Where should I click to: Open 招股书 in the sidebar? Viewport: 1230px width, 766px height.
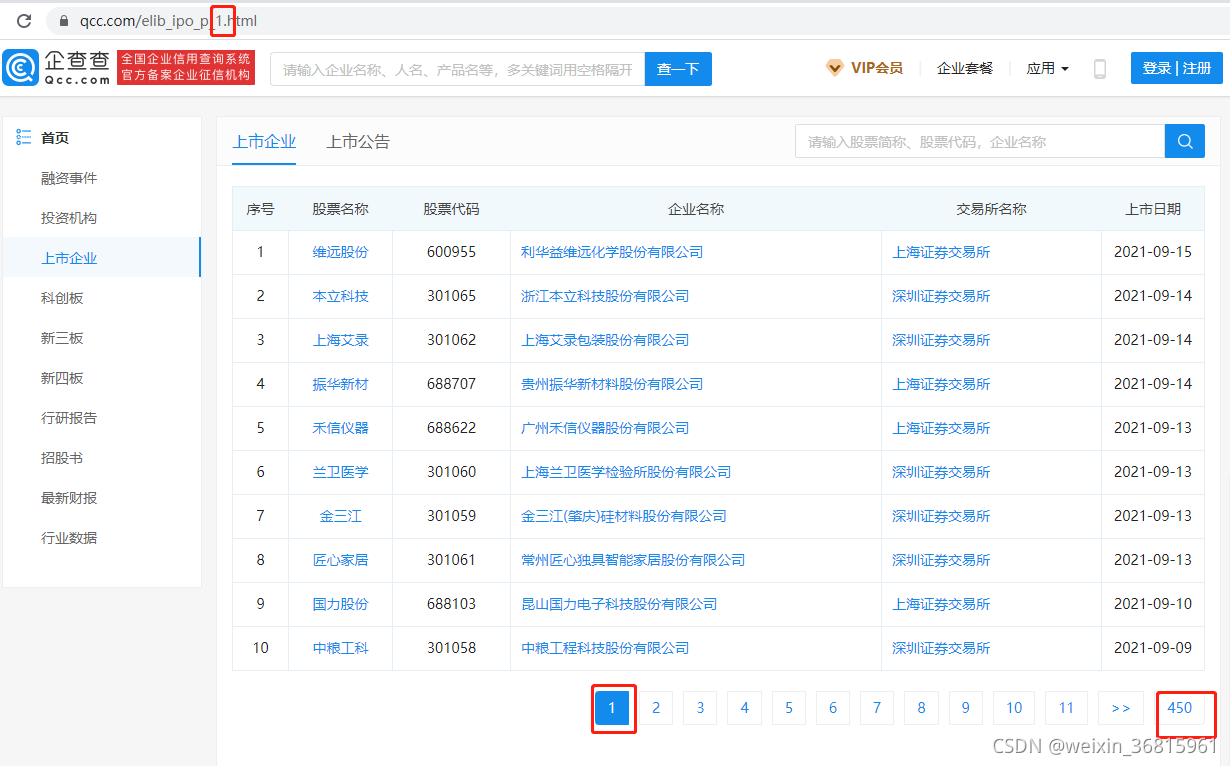[62, 458]
